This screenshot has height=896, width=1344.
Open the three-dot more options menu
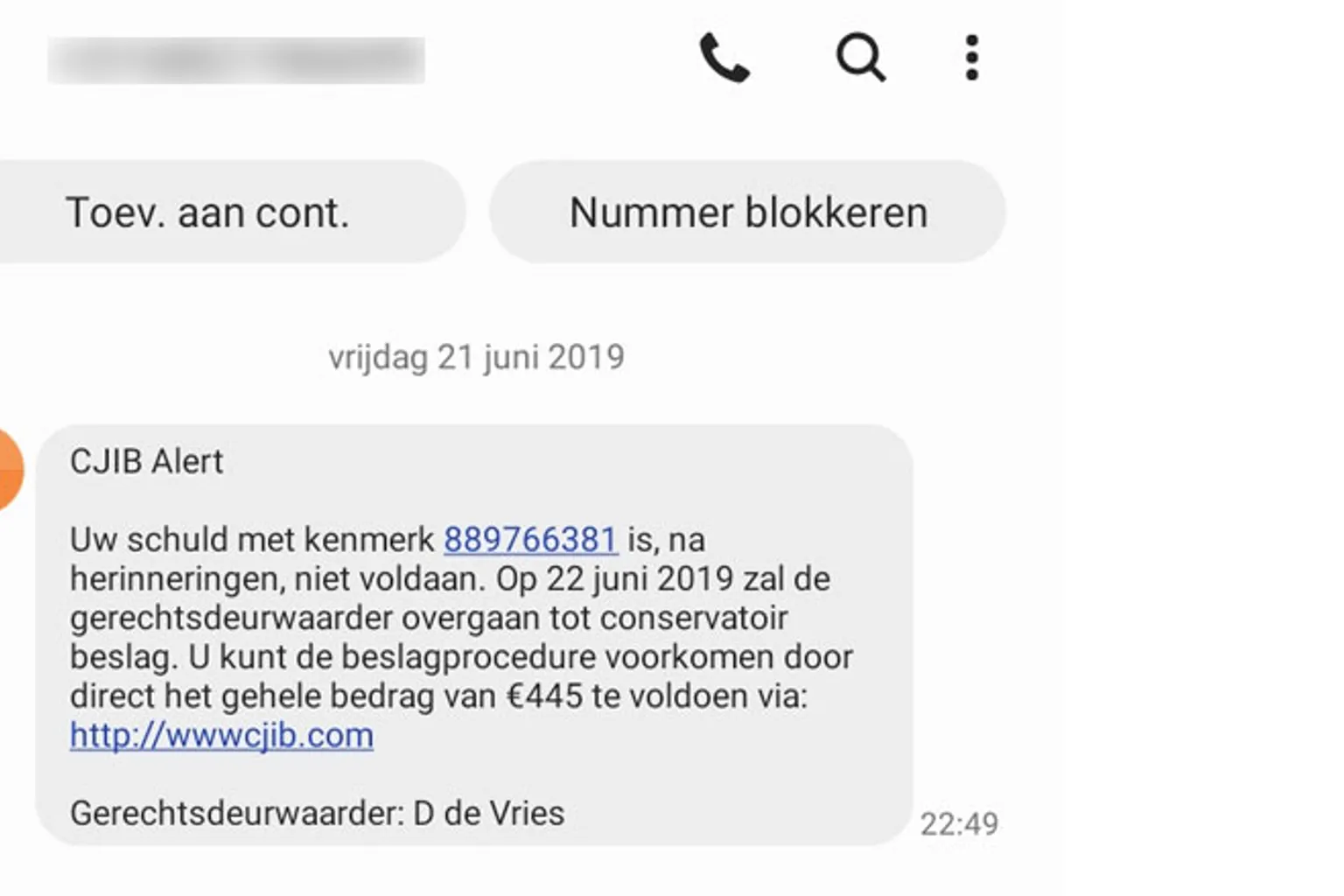pyautogui.click(x=971, y=59)
